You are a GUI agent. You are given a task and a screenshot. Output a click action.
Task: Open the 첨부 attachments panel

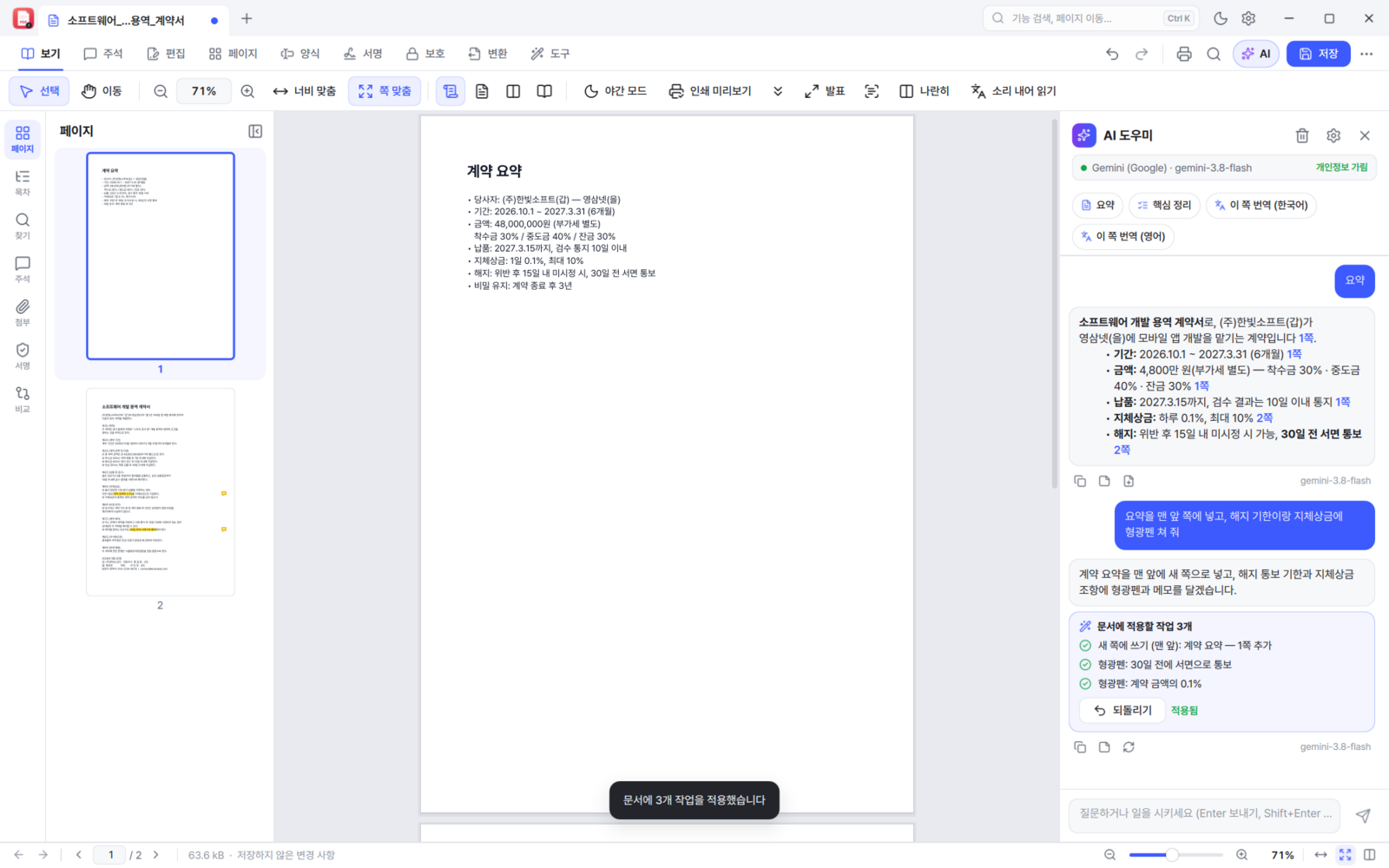point(23,312)
